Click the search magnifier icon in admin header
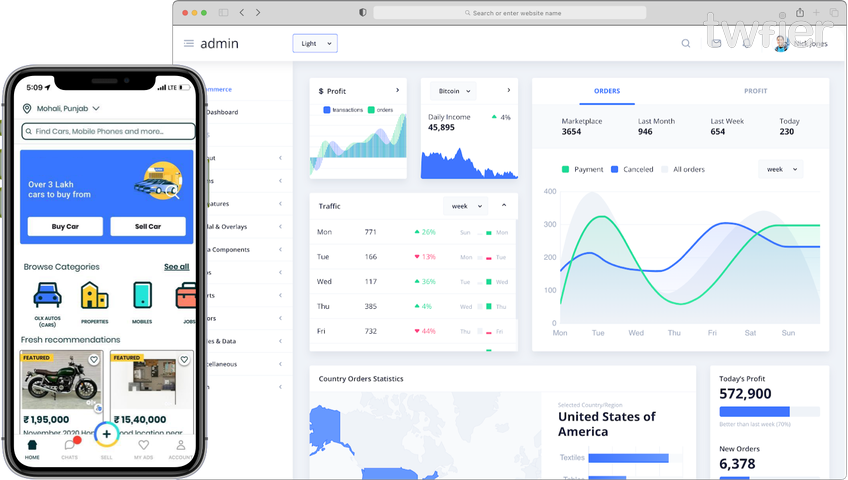The image size is (848, 480). [685, 44]
